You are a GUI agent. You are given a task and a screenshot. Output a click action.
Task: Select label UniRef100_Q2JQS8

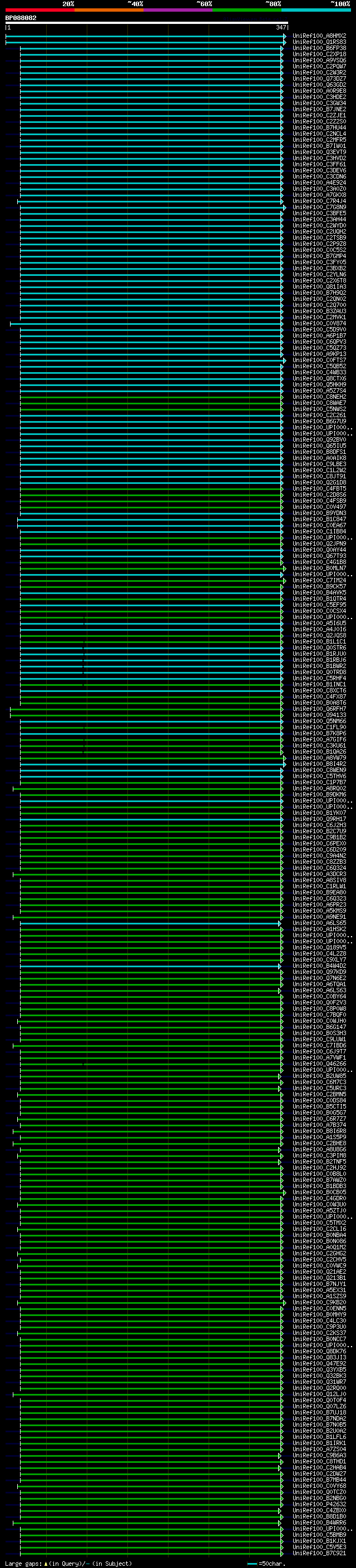click(319, 635)
